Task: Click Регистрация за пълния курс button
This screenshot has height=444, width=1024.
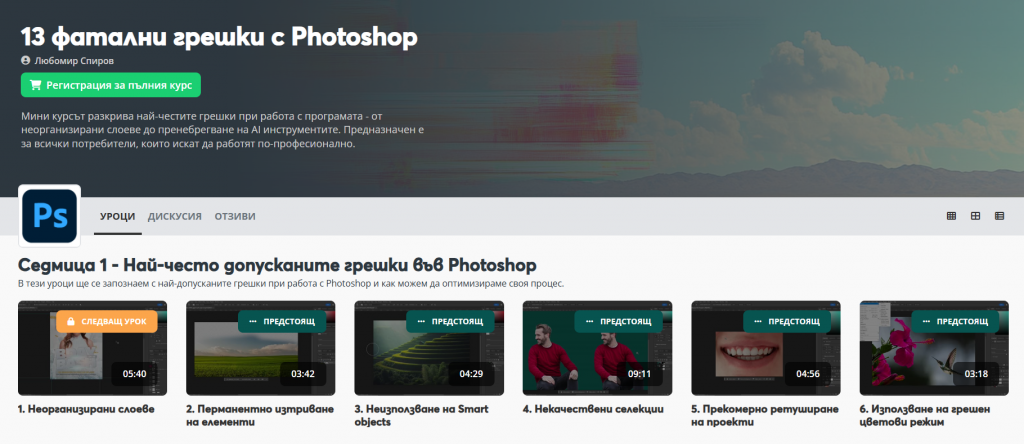Action: tap(111, 85)
